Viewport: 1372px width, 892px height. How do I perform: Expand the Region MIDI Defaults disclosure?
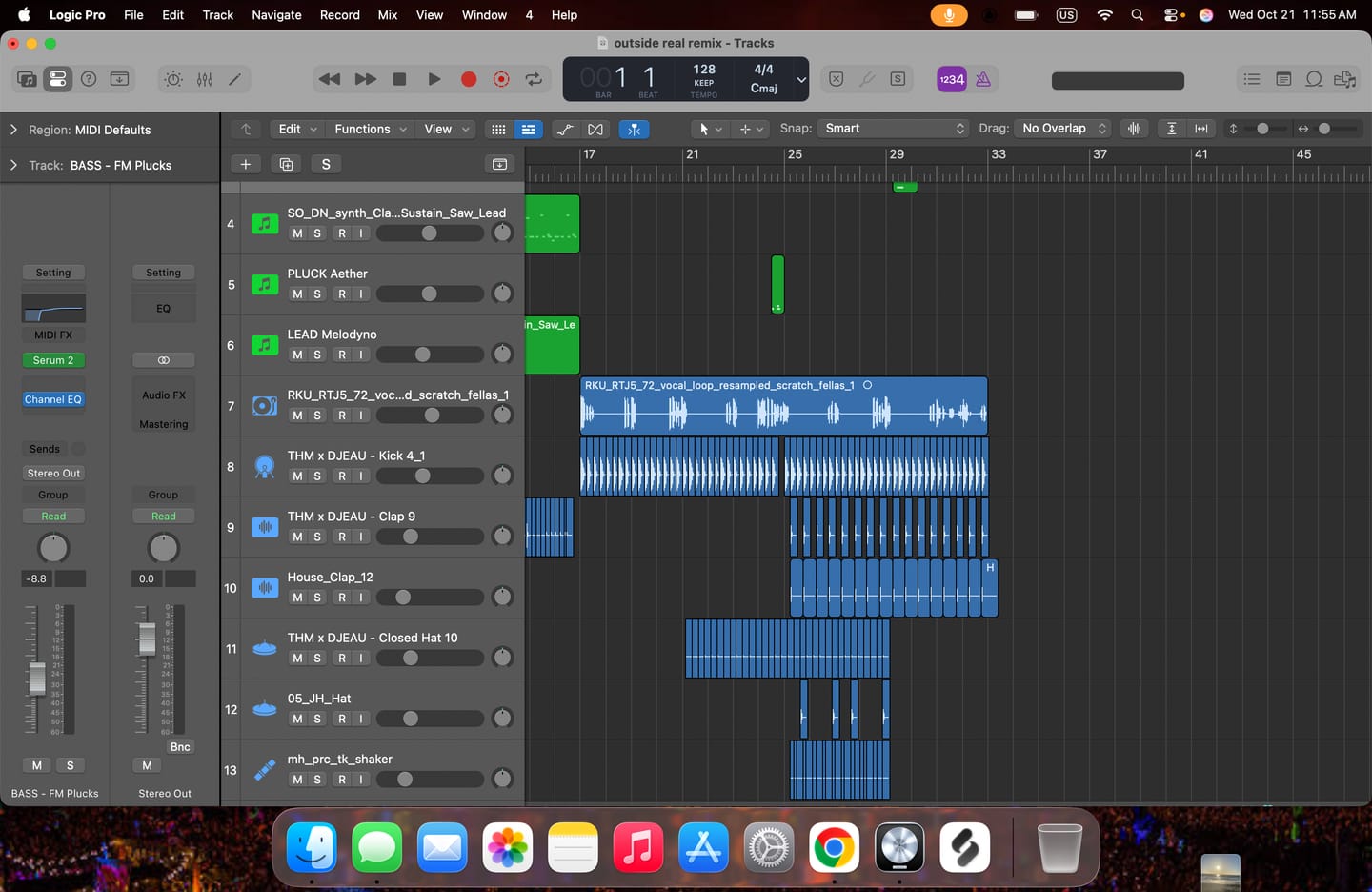point(13,130)
